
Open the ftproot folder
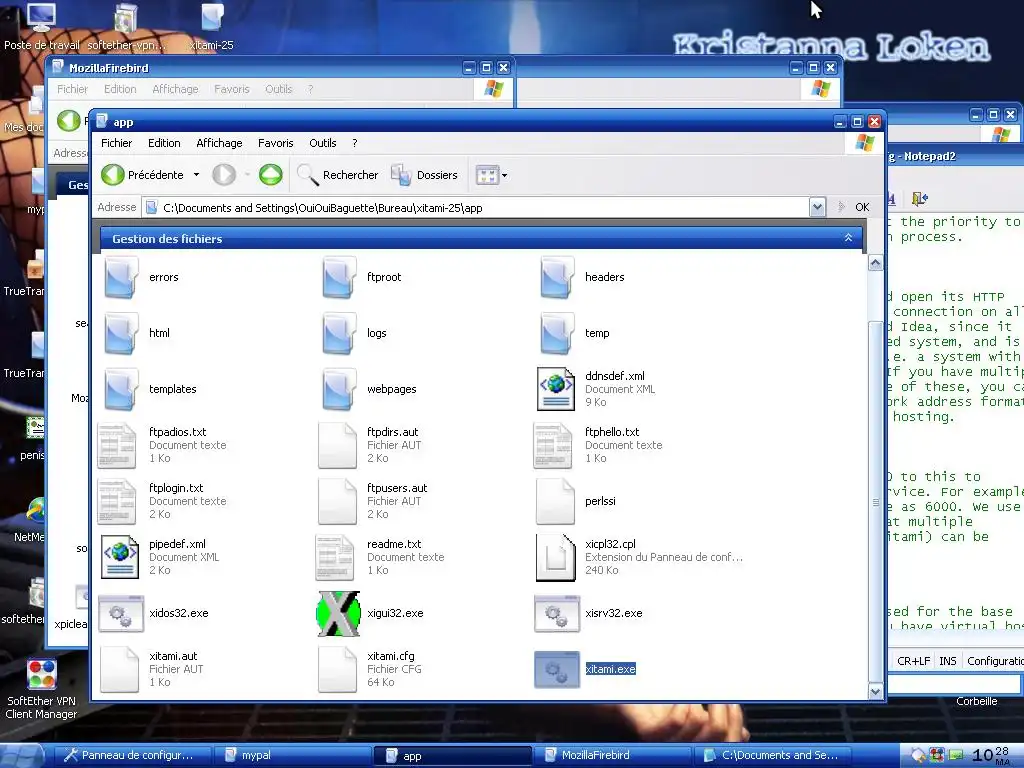click(361, 277)
